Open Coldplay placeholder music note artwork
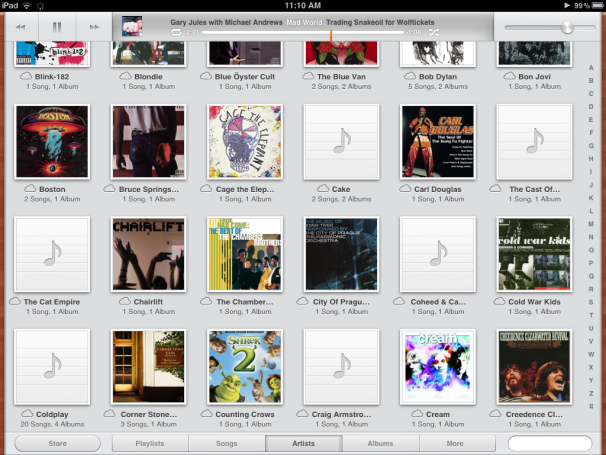Viewport: 606px width, 455px height. [52, 366]
